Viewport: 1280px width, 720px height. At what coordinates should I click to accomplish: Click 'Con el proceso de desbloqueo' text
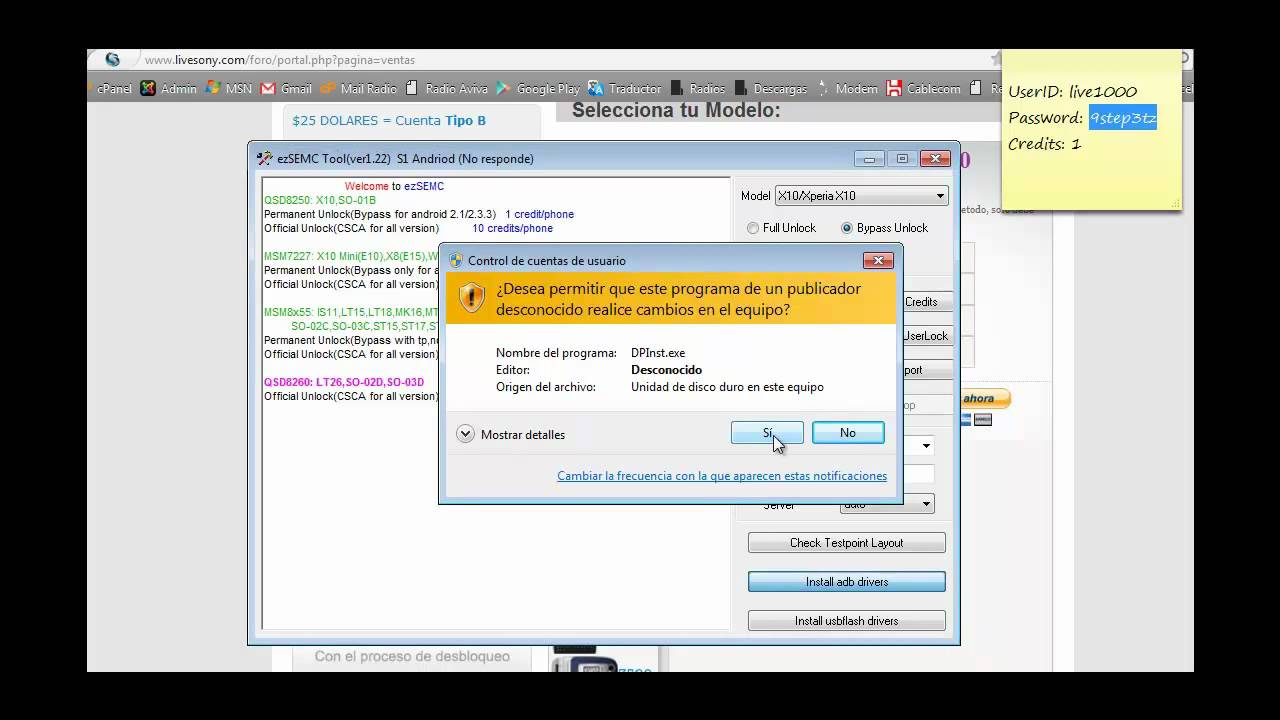tap(412, 657)
